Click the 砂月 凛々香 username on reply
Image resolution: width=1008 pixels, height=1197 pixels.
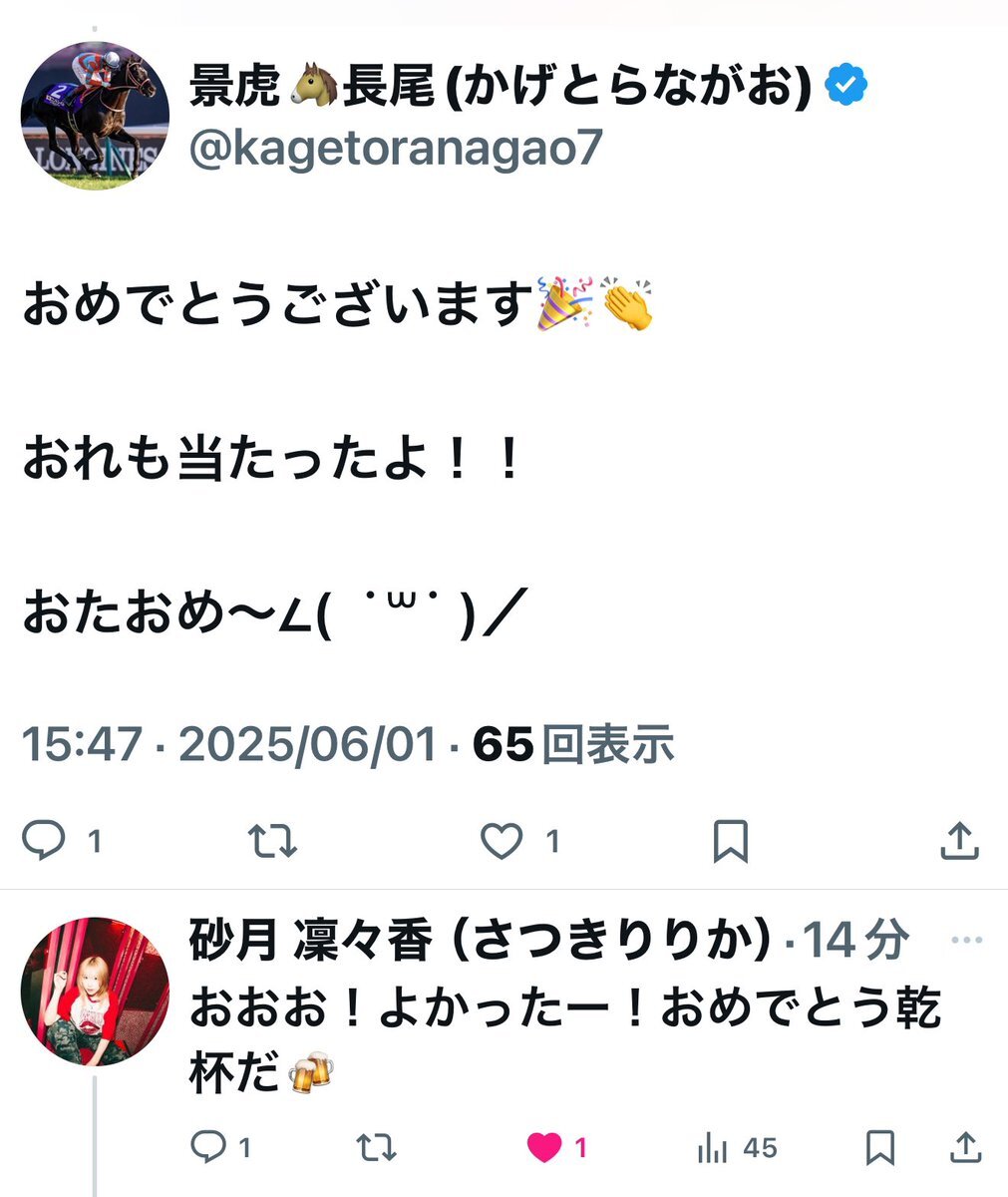click(480, 941)
